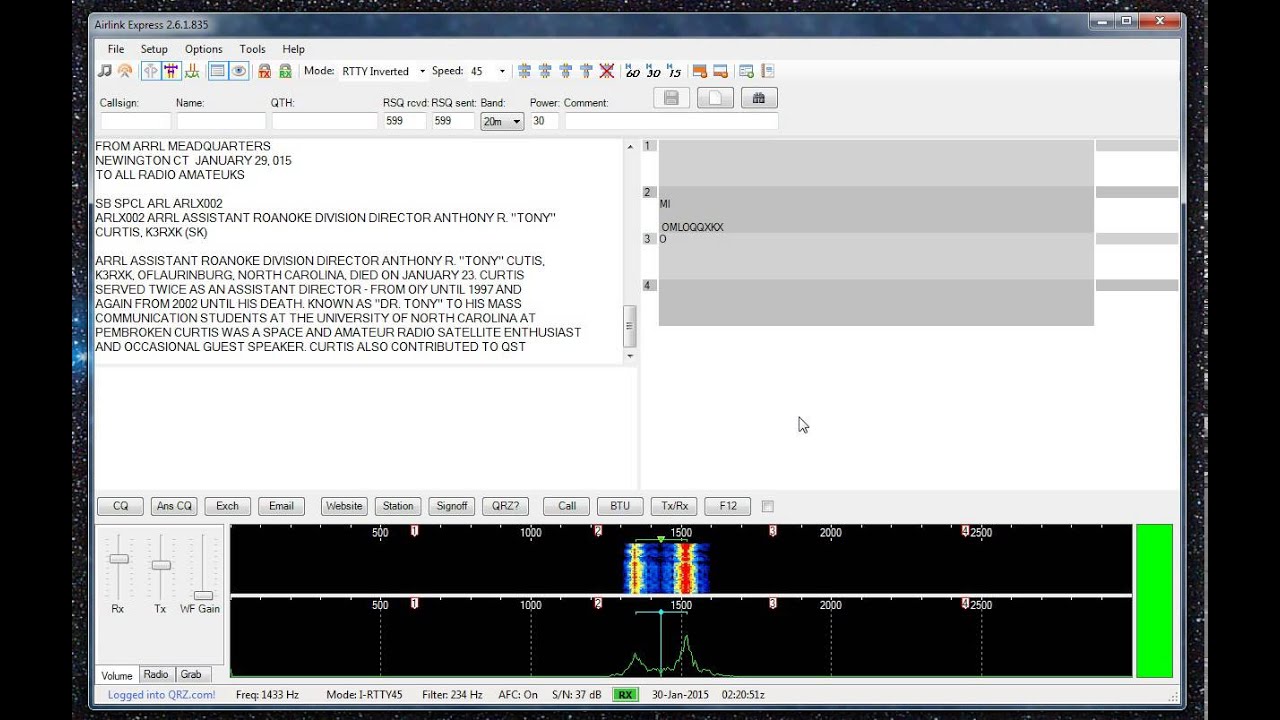This screenshot has height=720, width=1280.
Task: Toggle the text window view icon
Action: pos(218,71)
